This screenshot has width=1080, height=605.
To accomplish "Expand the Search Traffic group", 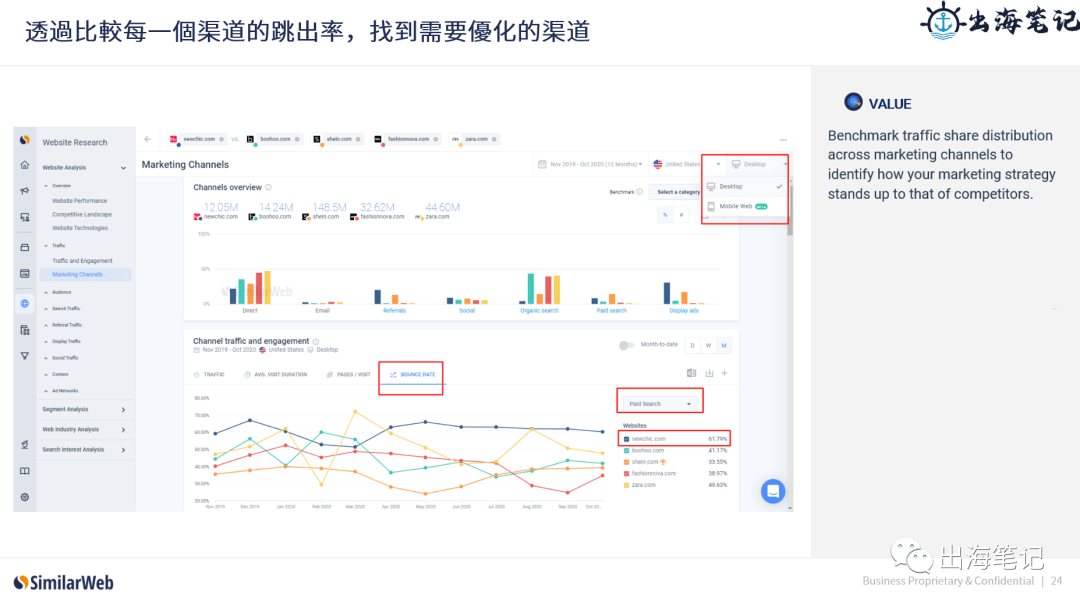I will pos(62,309).
